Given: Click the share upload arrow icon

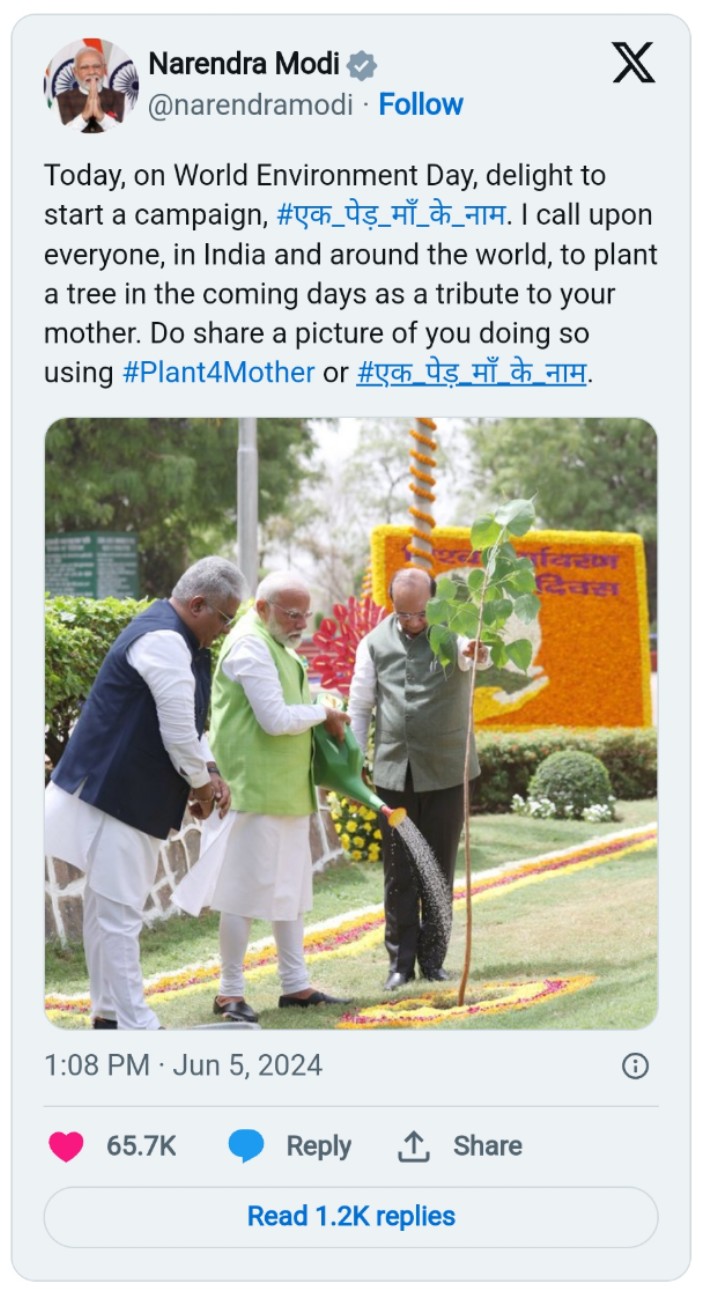Looking at the screenshot, I should coord(413,1146).
